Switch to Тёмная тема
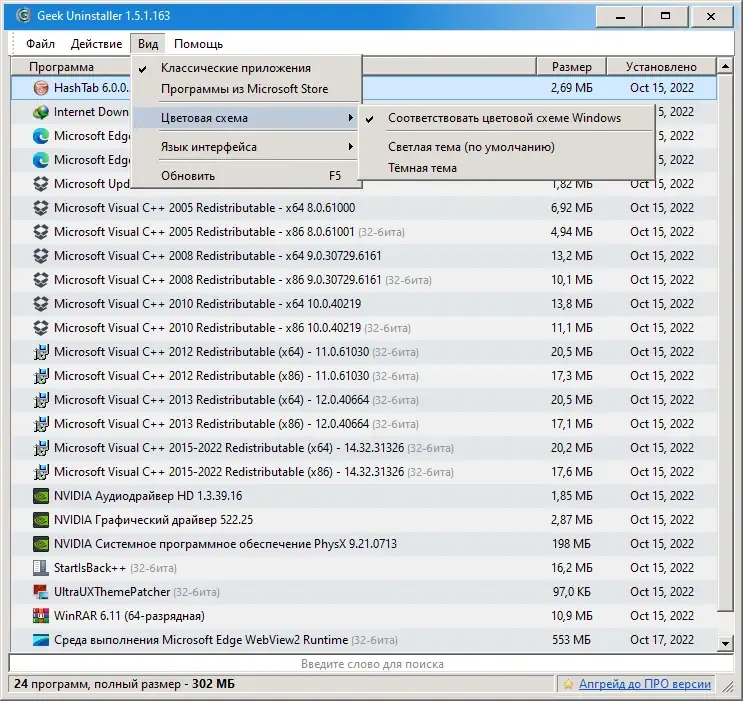 tap(506, 168)
